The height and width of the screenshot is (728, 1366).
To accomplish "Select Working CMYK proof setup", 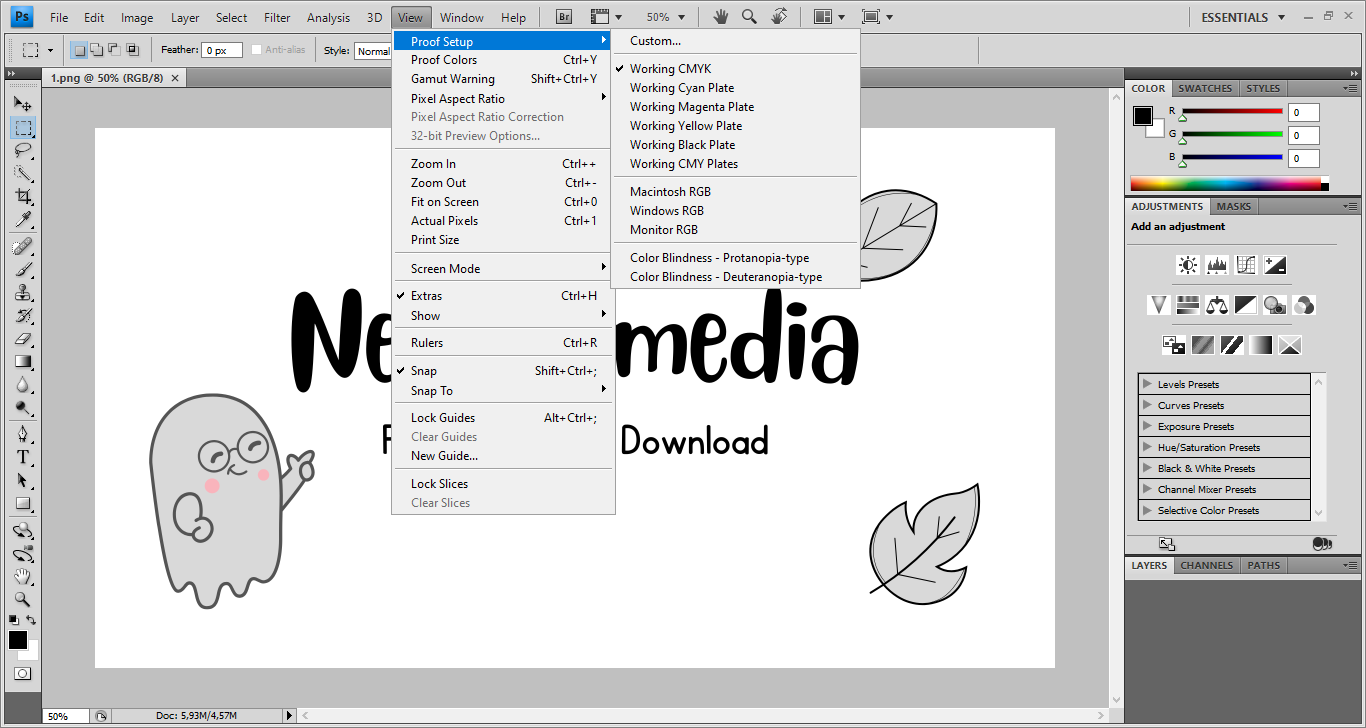I will [x=670, y=69].
